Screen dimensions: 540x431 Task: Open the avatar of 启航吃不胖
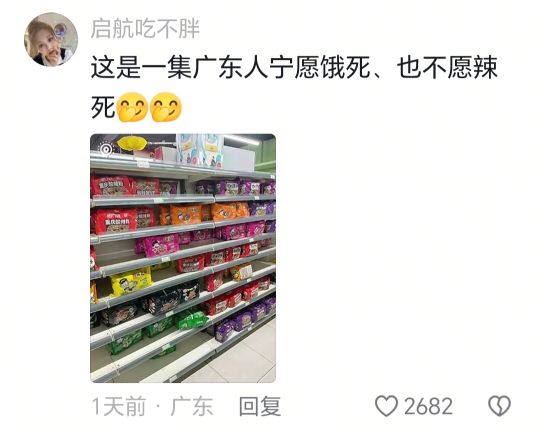coord(51,39)
